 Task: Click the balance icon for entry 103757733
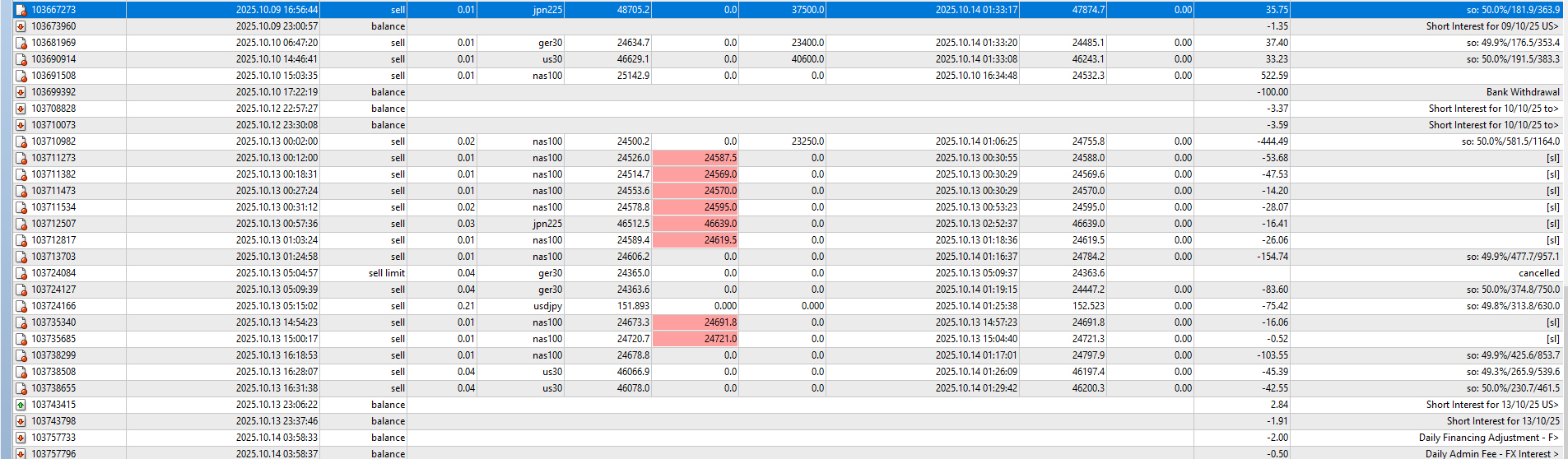click(21, 438)
